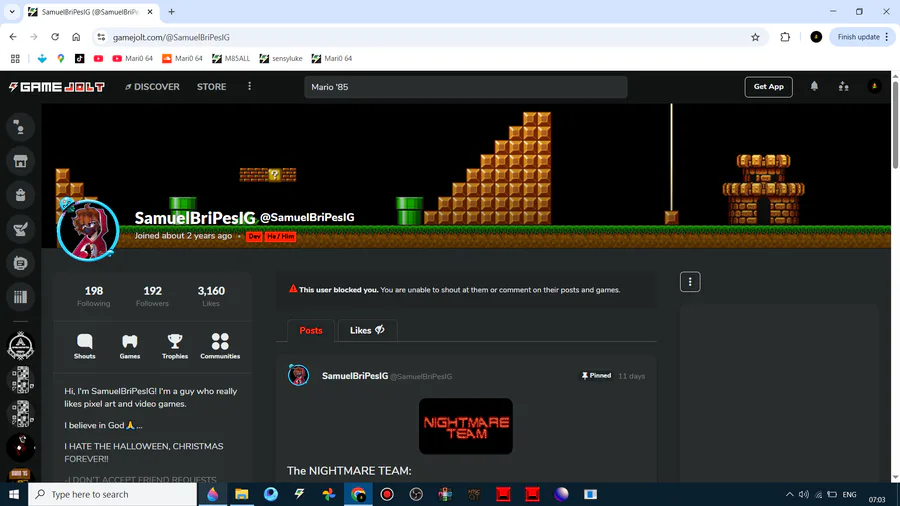
Task: View the 192 Followers list
Action: (x=152, y=296)
